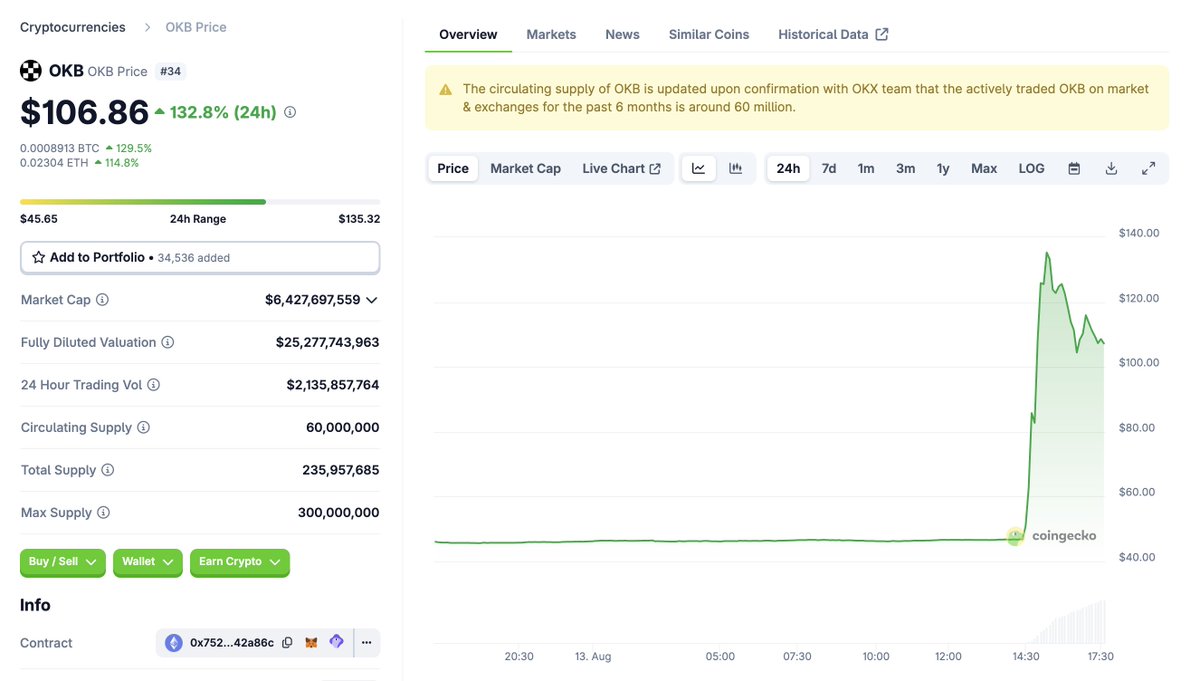Download the chart data icon
This screenshot has height=681, width=1200.
click(1111, 168)
